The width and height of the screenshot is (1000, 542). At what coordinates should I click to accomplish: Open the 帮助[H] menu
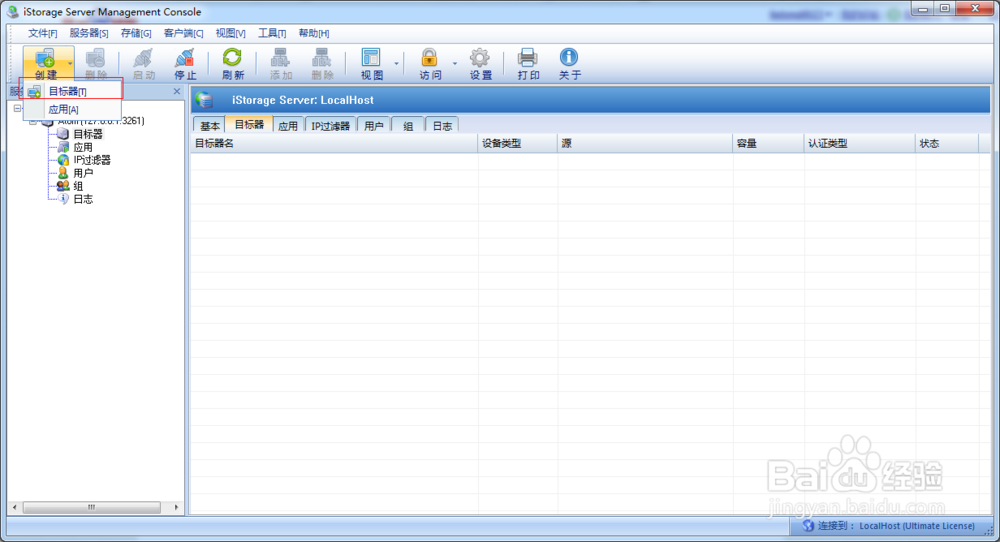click(314, 33)
